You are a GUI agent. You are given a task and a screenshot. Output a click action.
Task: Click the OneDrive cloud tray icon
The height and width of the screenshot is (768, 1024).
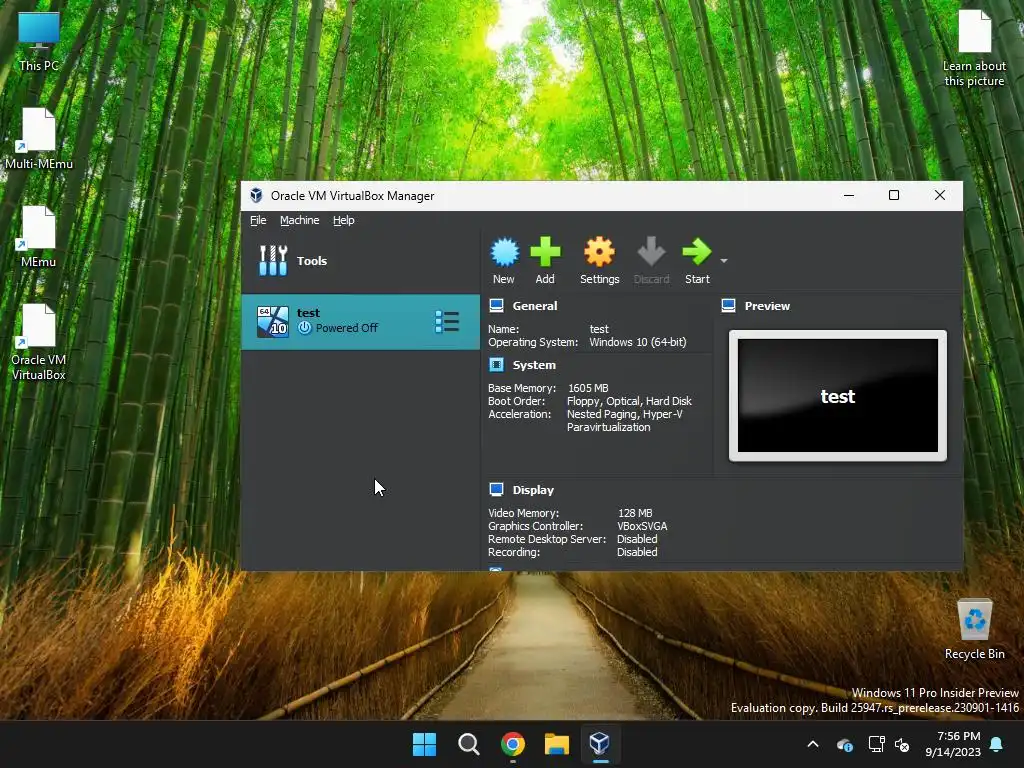[x=844, y=744]
